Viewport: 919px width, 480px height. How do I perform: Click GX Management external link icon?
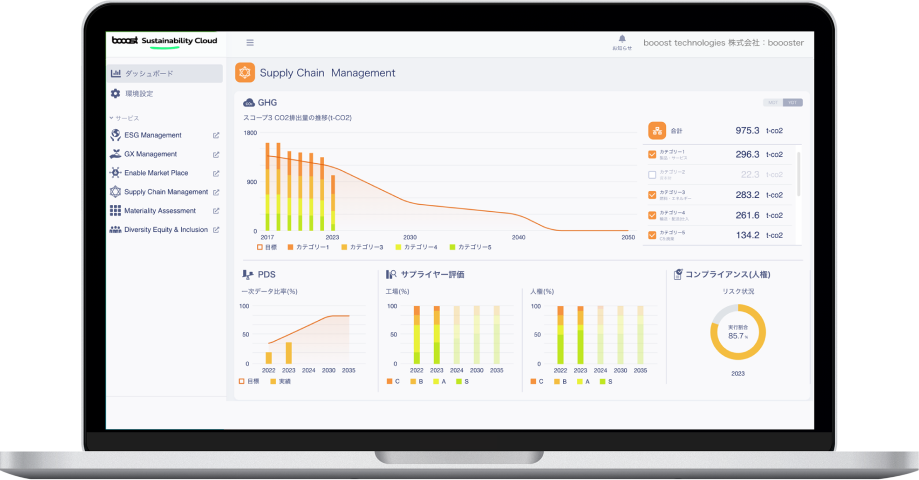(216, 155)
